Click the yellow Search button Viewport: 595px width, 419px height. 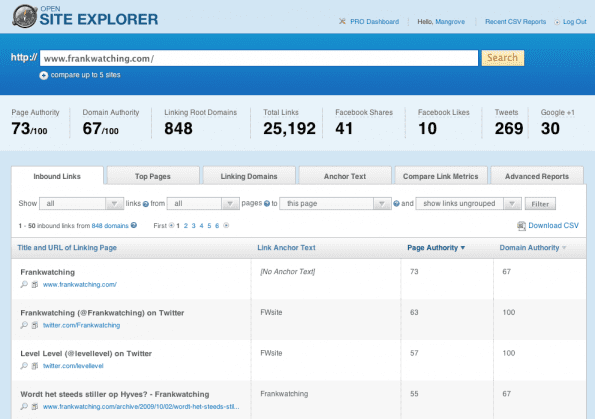click(503, 58)
